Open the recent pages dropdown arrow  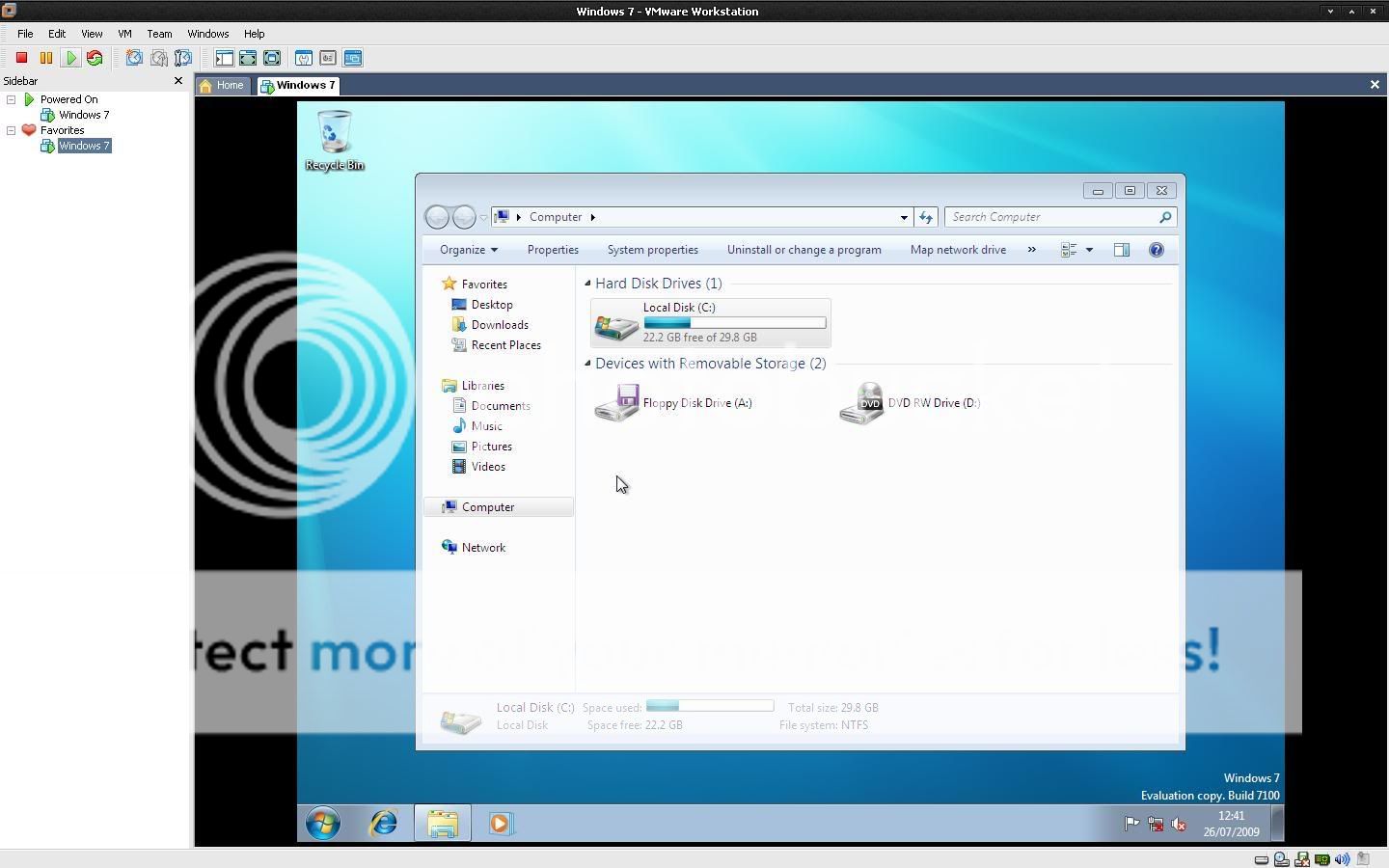coord(483,218)
